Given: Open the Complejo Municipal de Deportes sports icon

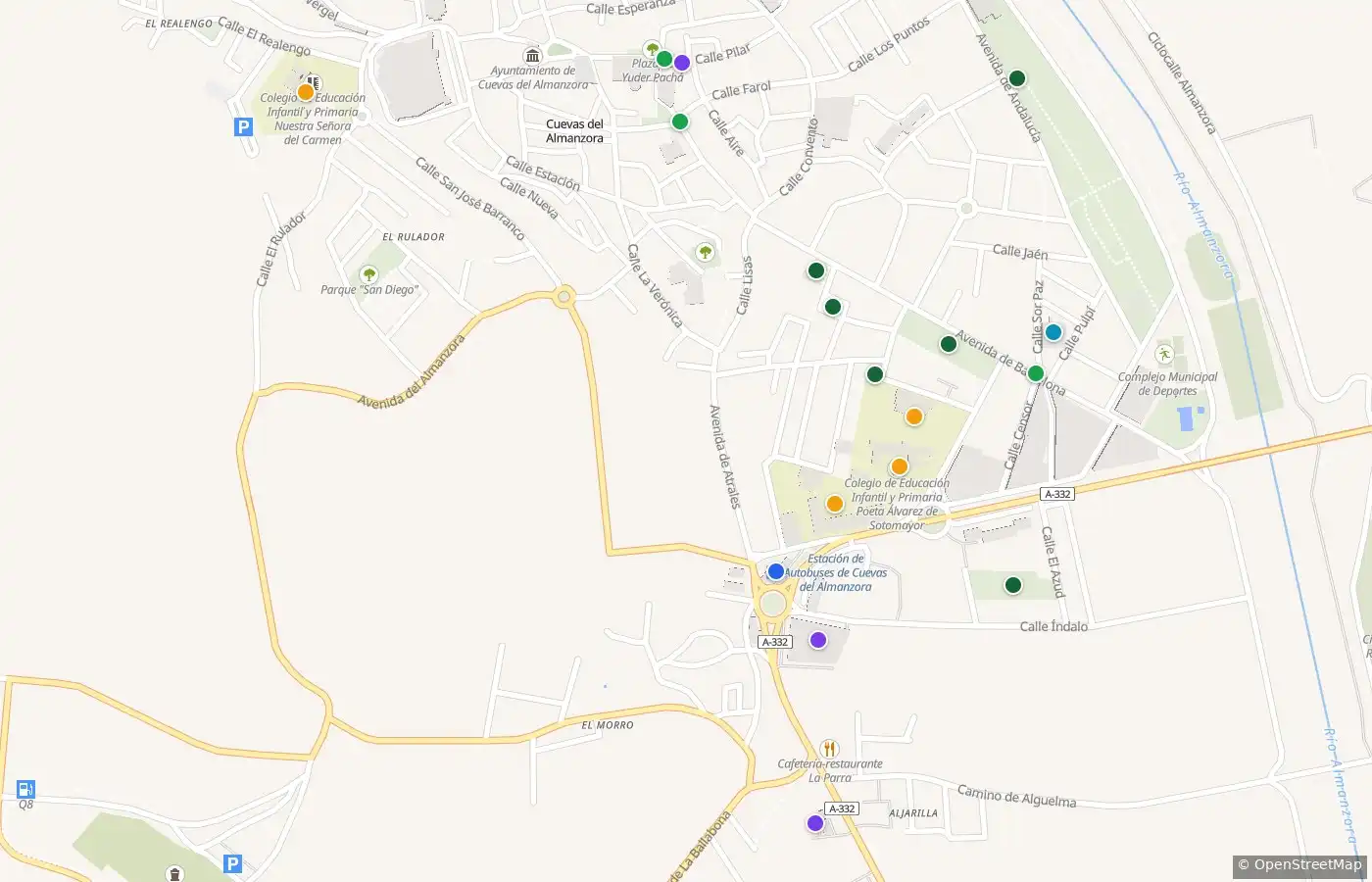Looking at the screenshot, I should pyautogui.click(x=1164, y=354).
